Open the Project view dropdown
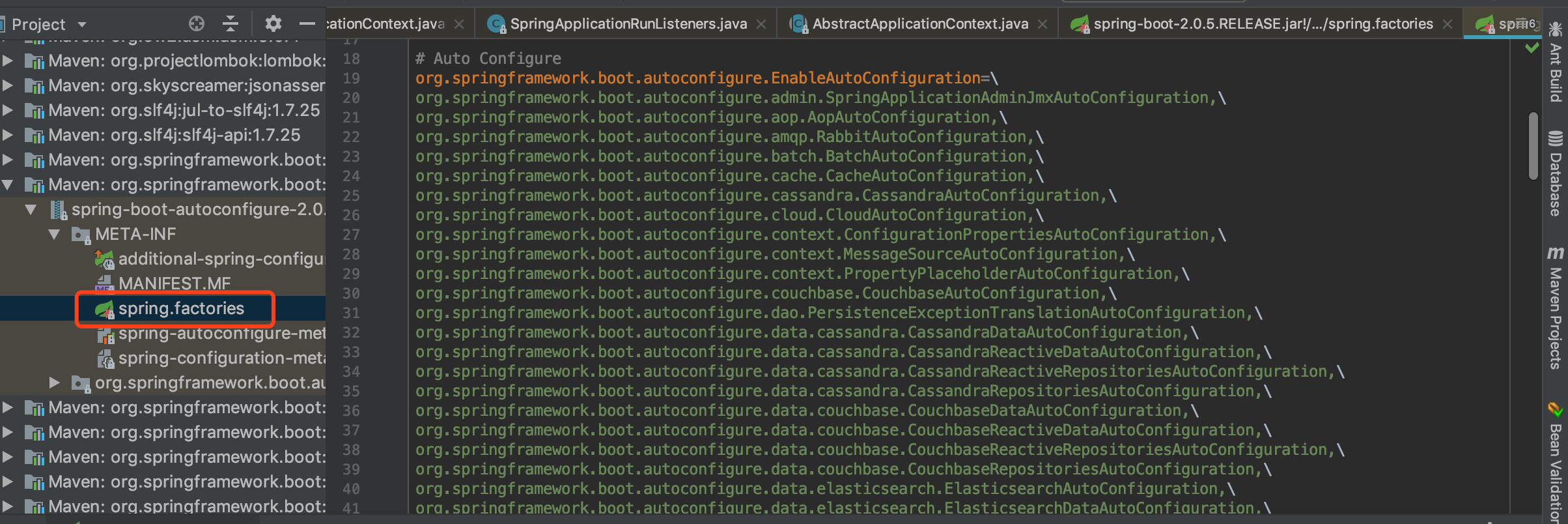 [x=82, y=25]
